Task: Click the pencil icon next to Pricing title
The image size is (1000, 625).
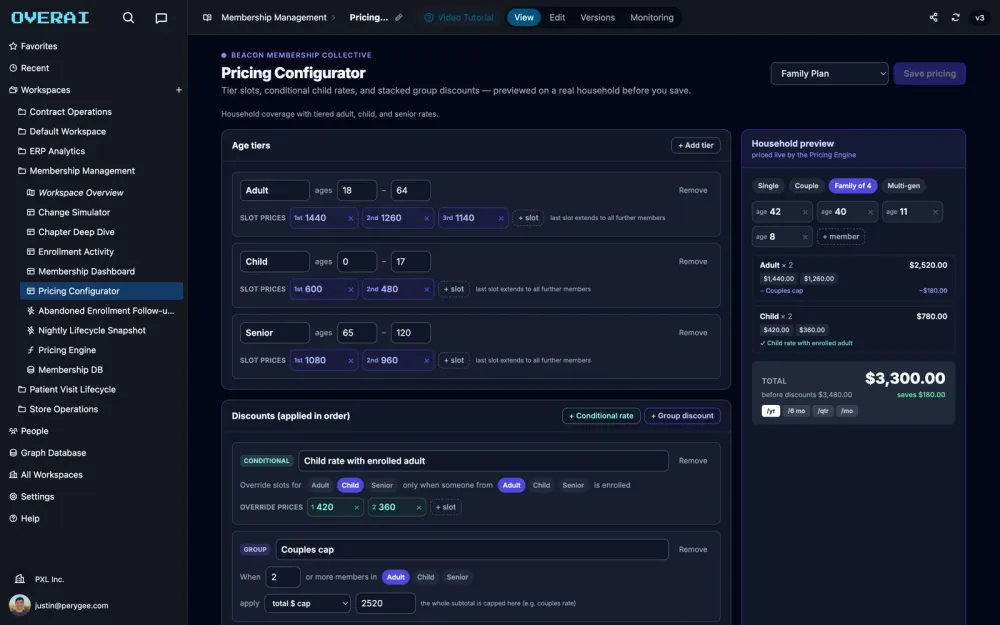Action: click(399, 18)
